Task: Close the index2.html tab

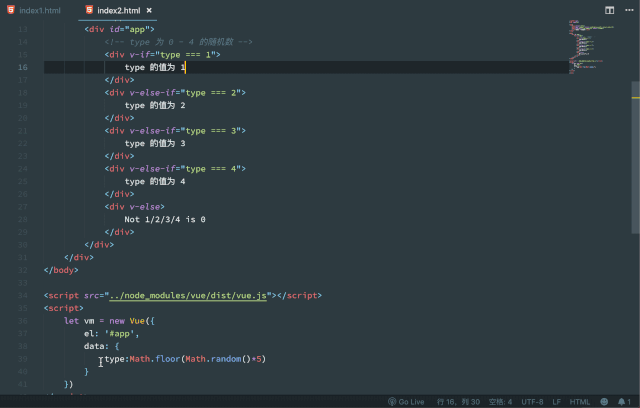Action: (x=149, y=11)
